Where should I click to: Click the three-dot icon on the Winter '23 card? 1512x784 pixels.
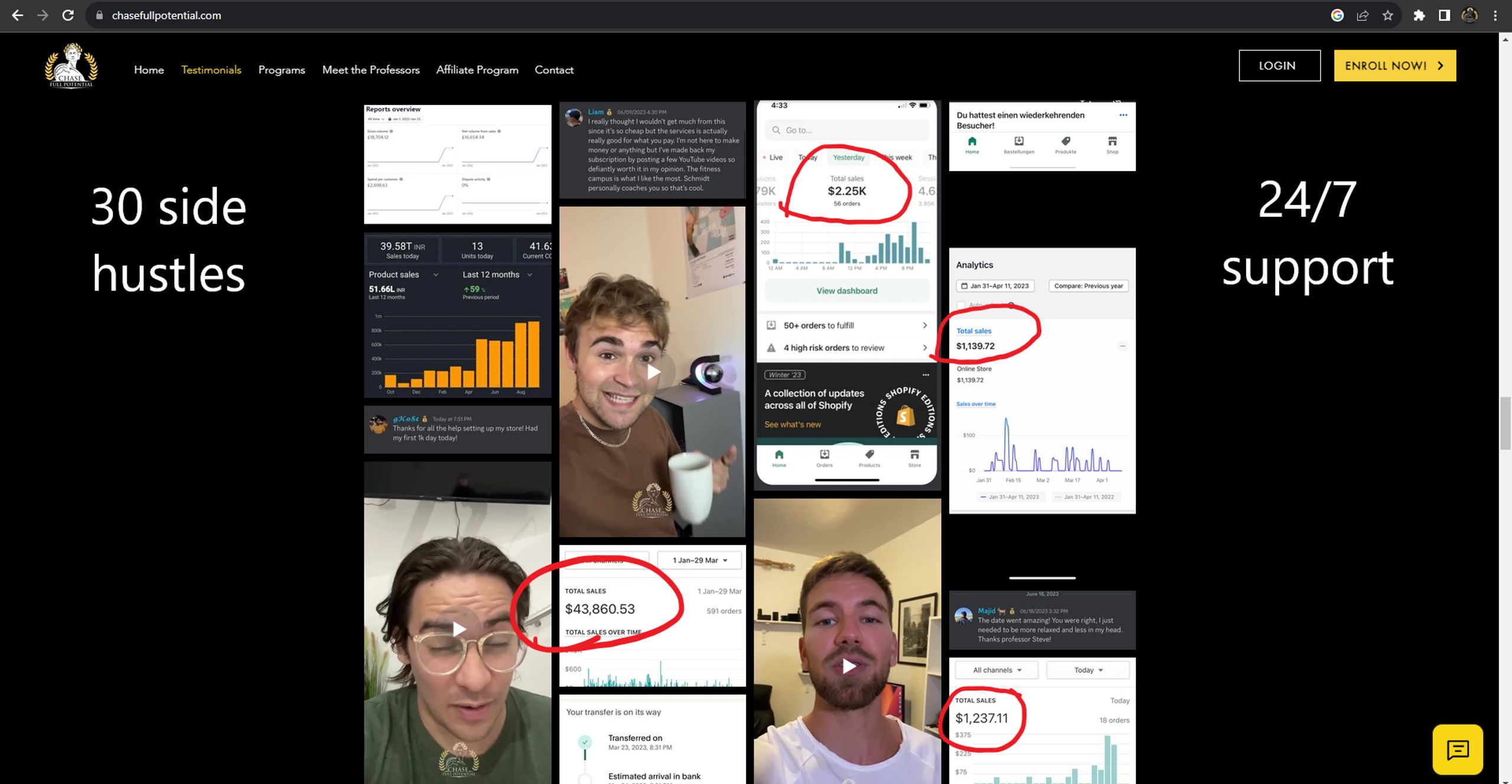(926, 375)
